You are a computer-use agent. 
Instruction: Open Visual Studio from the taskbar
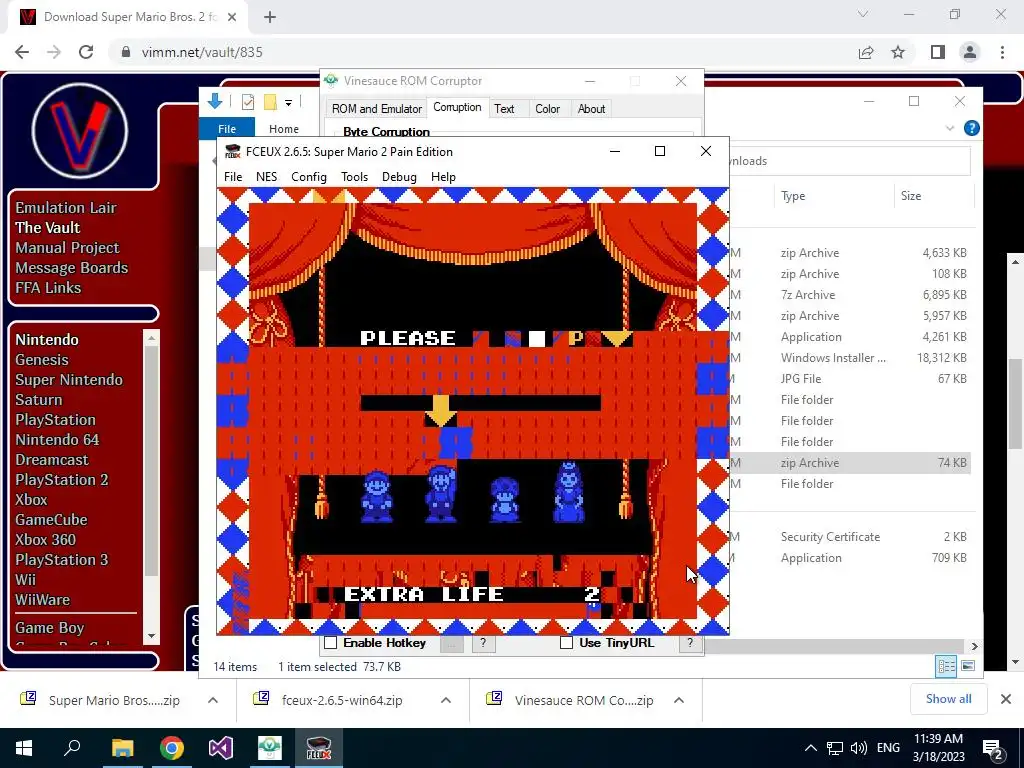coord(221,748)
